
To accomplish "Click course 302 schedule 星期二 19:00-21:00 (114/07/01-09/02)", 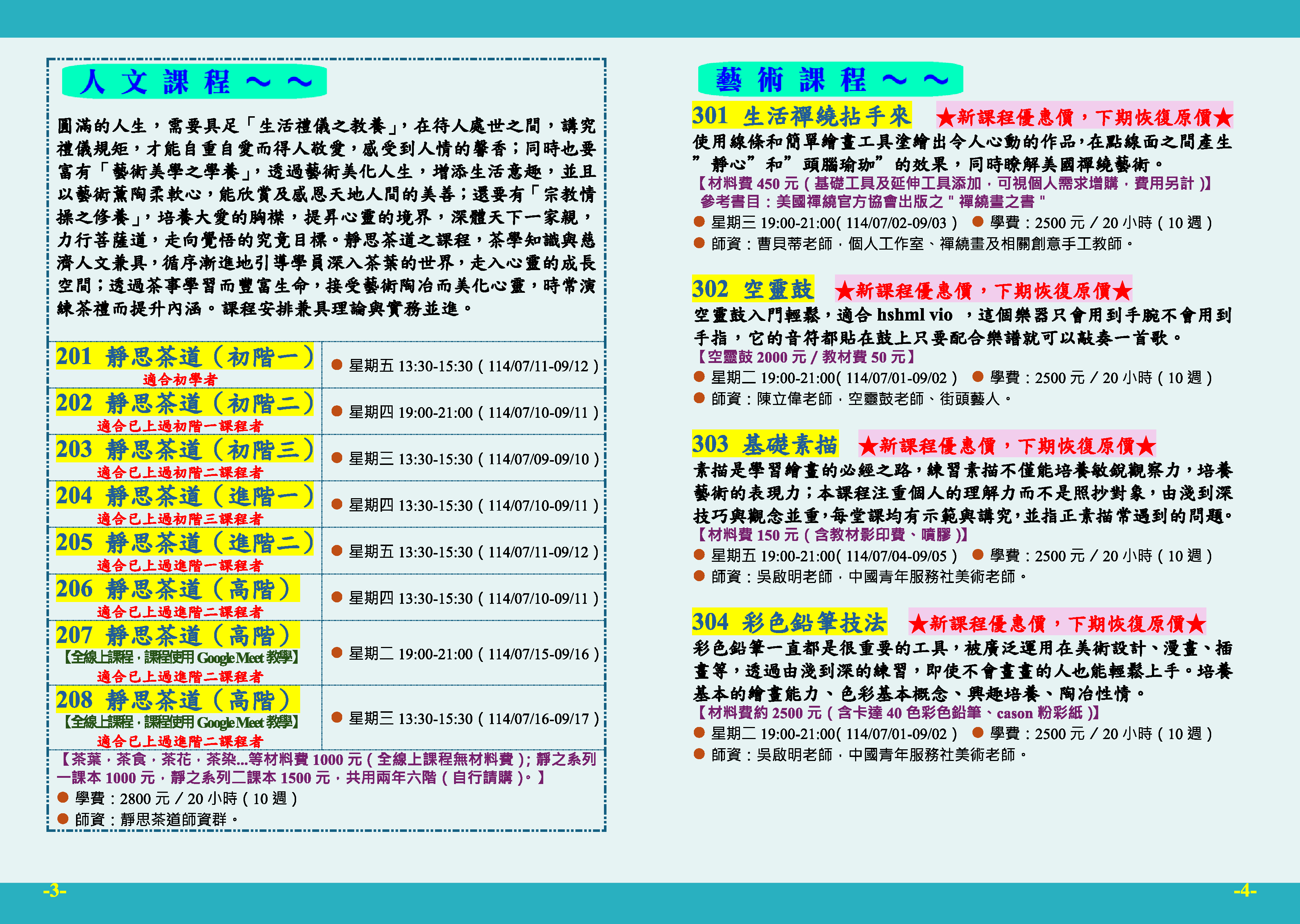I will (825, 378).
